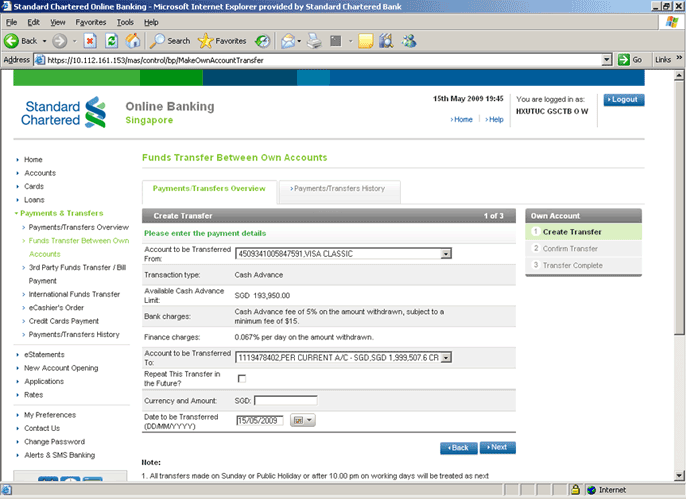
Task: Click the page icon in address bar
Action: tap(40, 60)
